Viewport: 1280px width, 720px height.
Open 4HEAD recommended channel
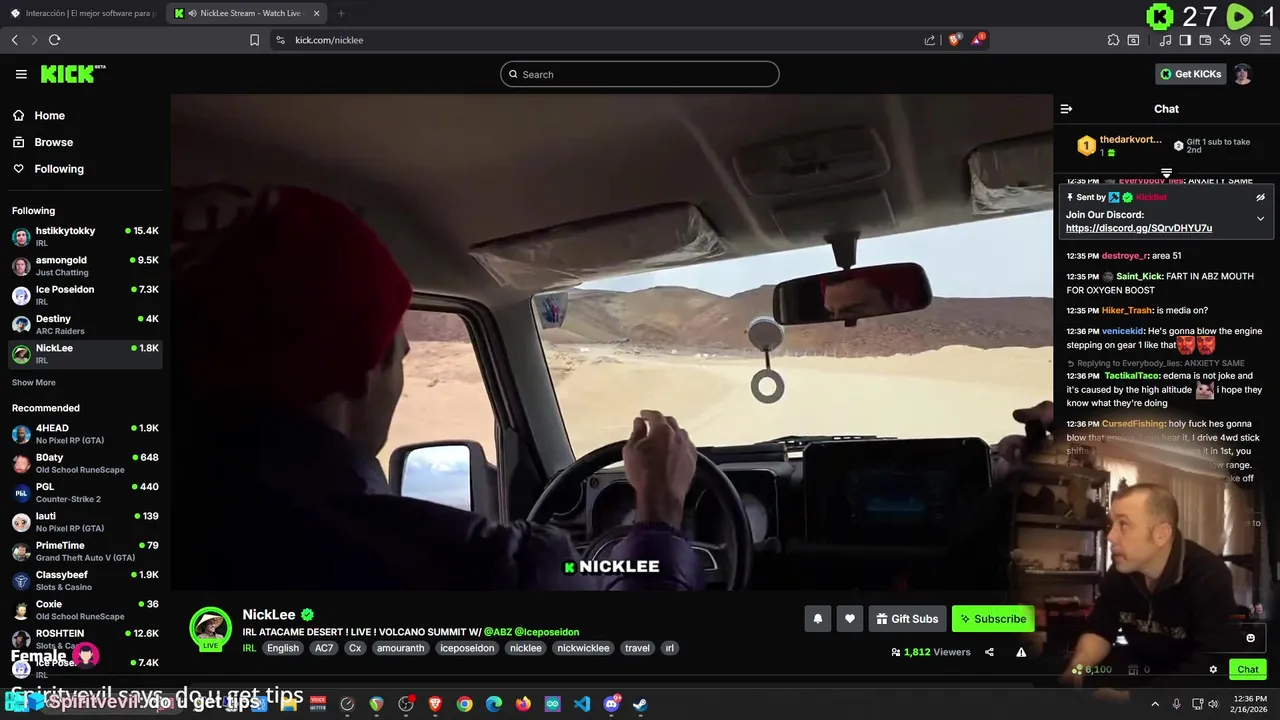tap(85, 434)
